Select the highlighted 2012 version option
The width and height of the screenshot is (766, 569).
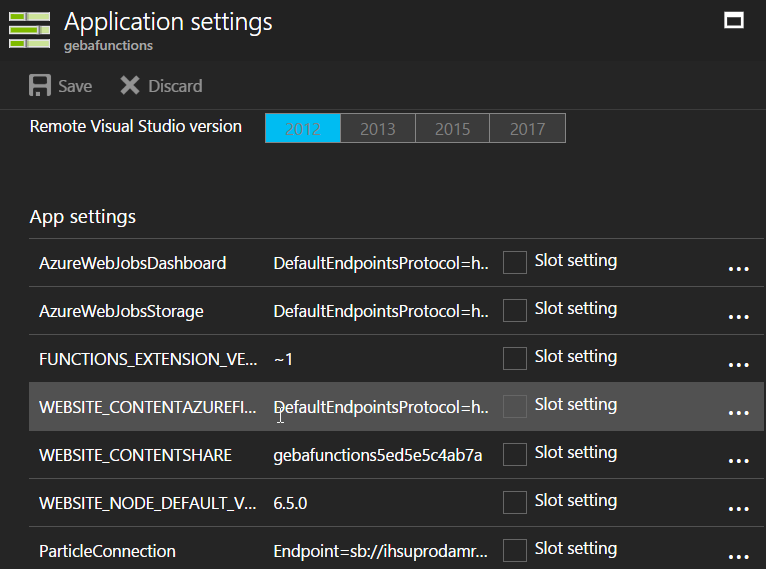click(x=303, y=129)
